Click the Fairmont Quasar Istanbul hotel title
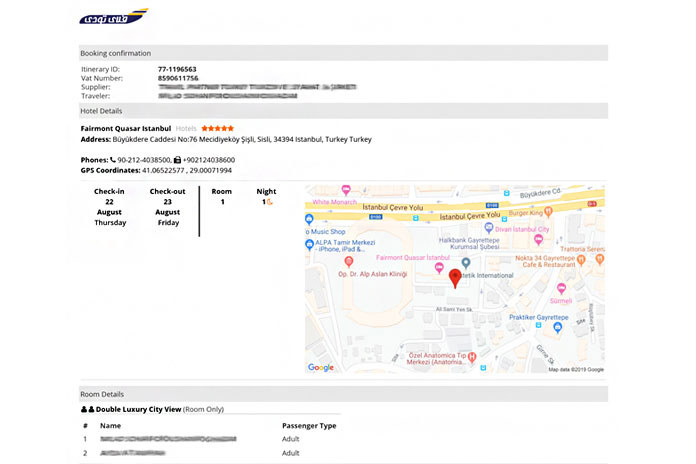Viewport: 696px width, 464px height. click(x=125, y=128)
